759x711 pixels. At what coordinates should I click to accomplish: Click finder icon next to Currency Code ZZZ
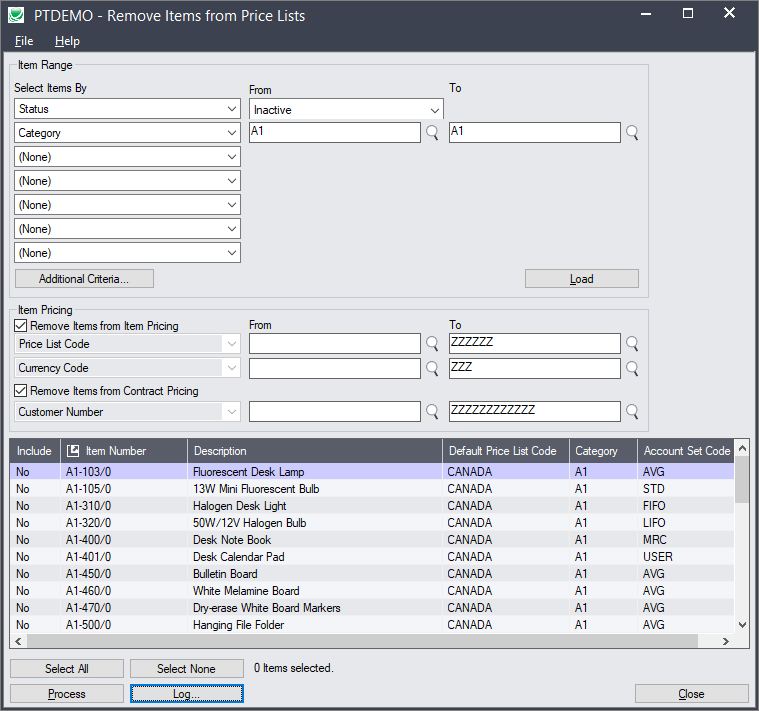(632, 368)
